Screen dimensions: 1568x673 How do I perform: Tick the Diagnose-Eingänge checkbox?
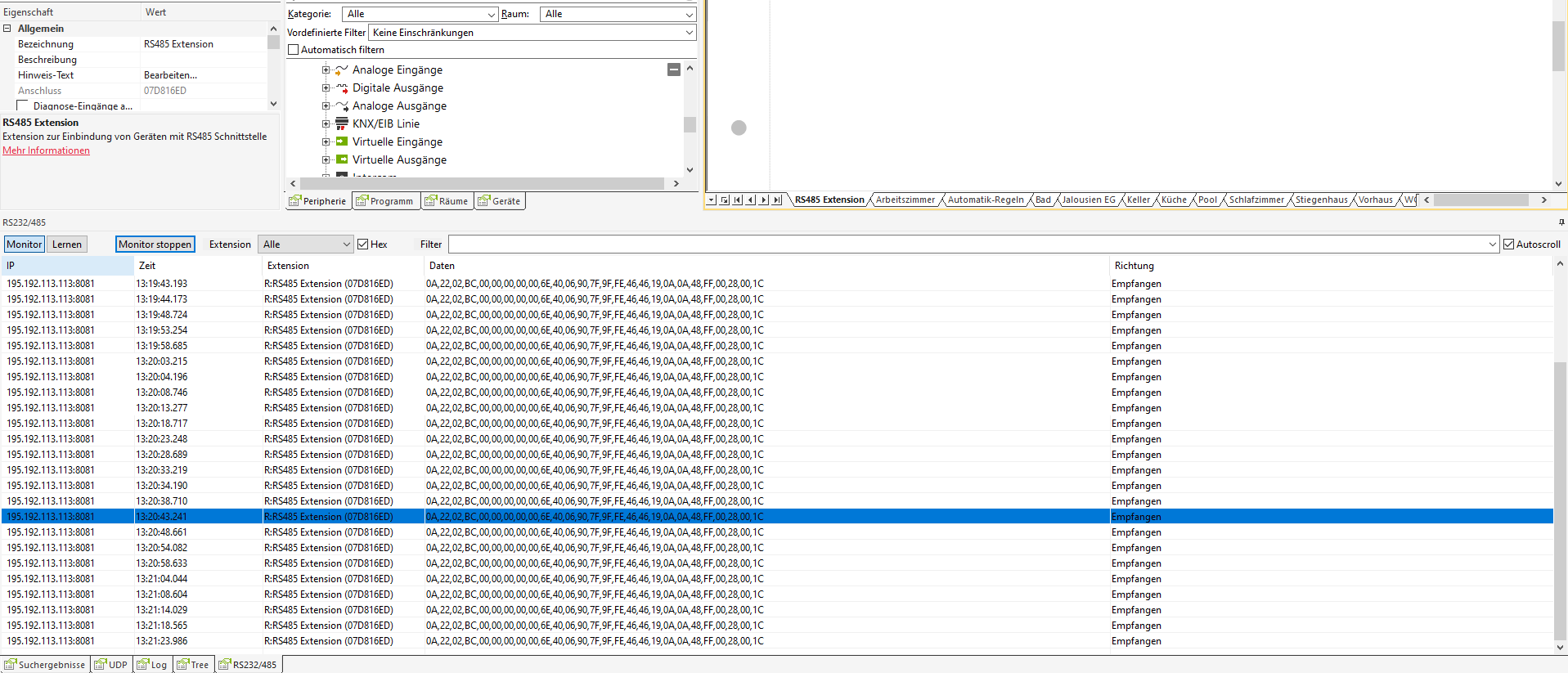coord(23,105)
